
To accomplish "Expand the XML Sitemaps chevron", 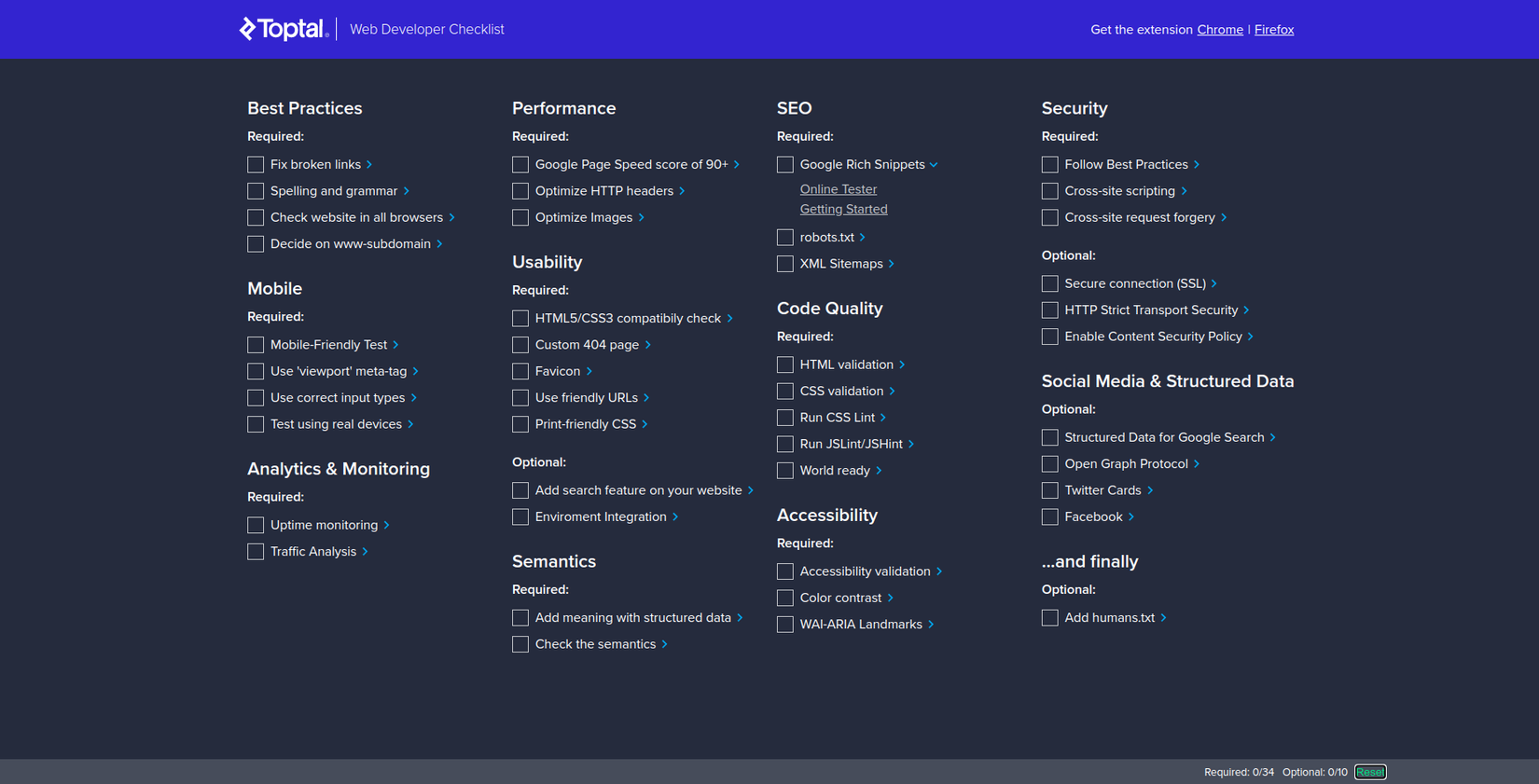I will coord(892,264).
